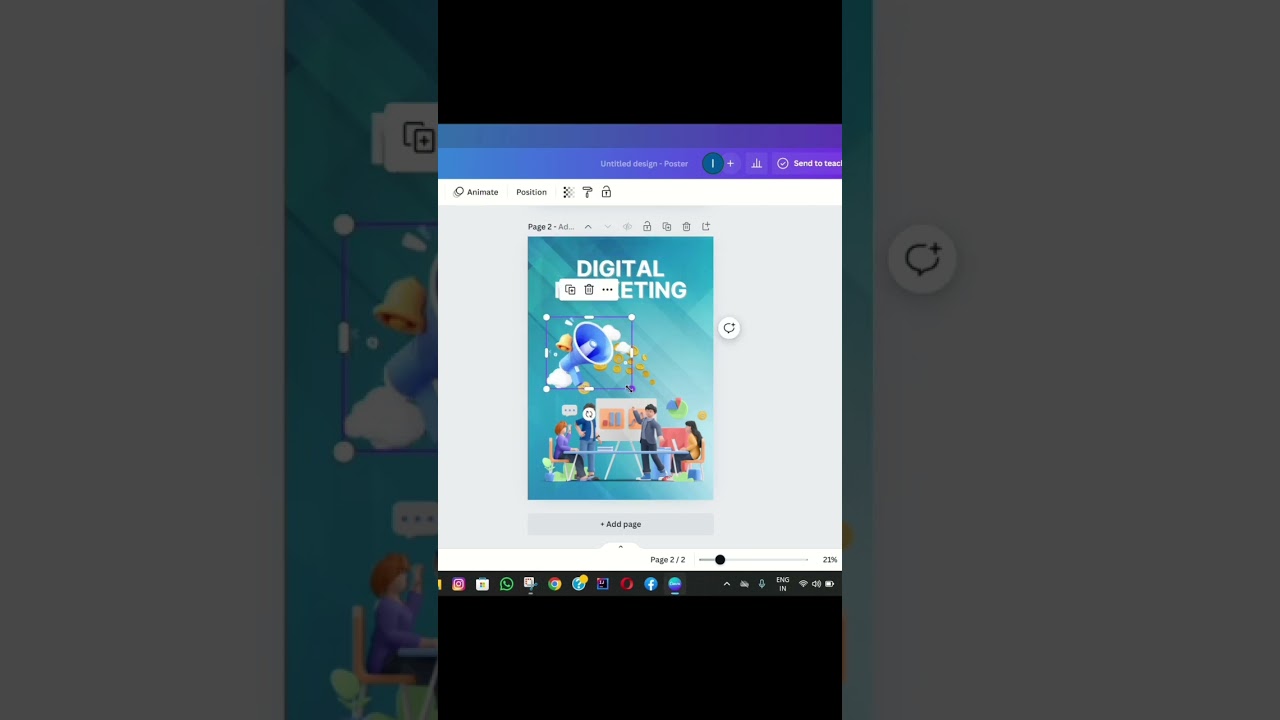Switch ENG IN input language
The width and height of the screenshot is (1280, 720).
tap(783, 584)
